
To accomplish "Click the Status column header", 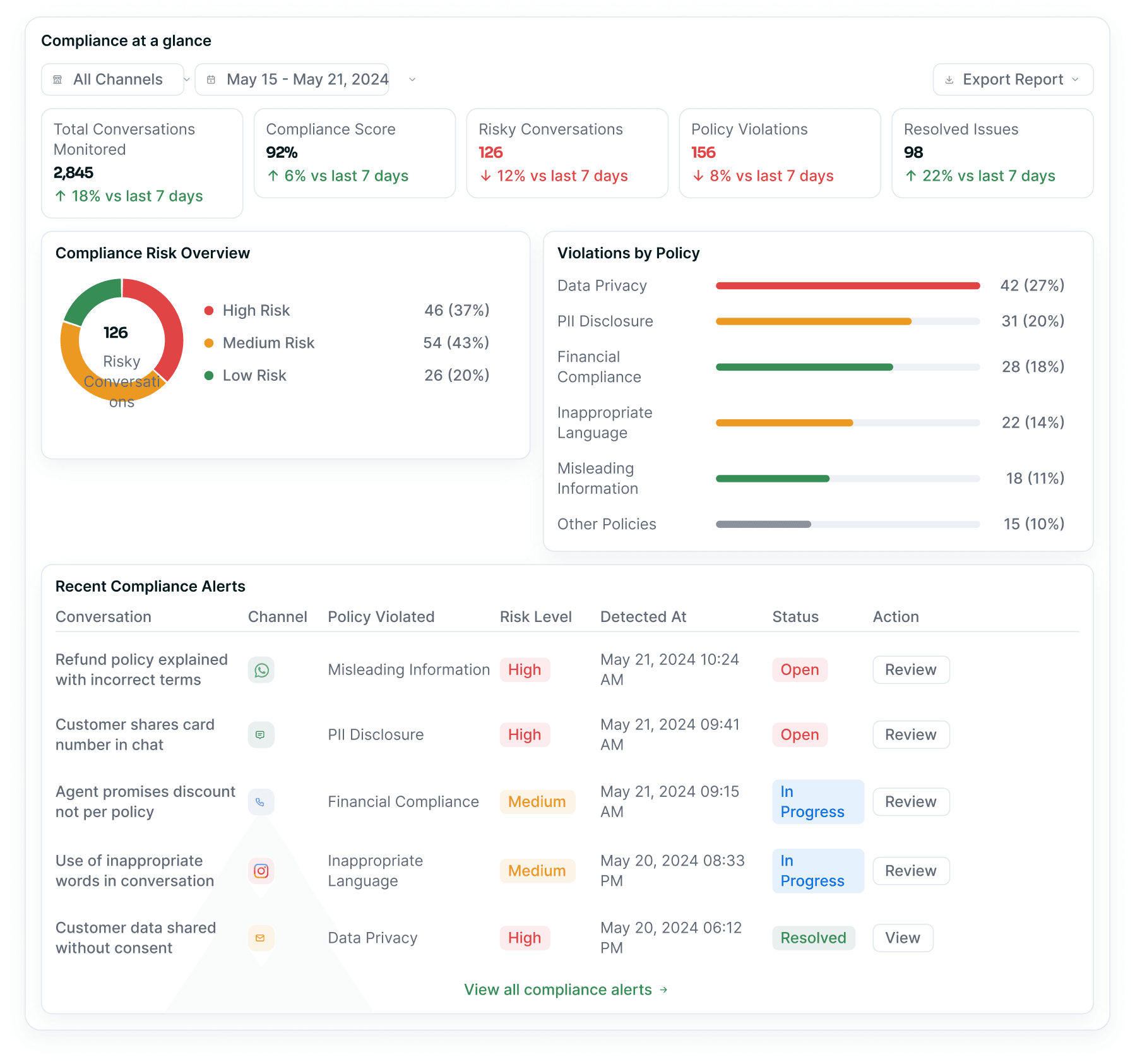I will [795, 617].
